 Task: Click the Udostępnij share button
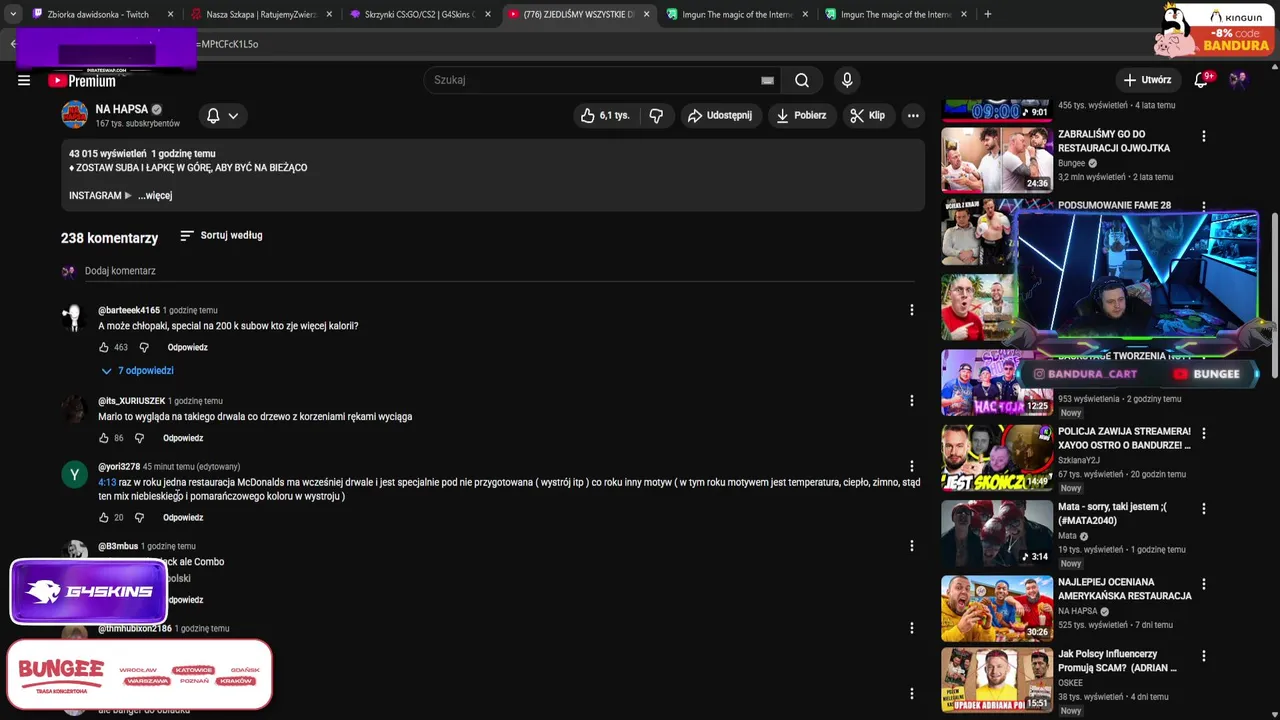point(720,116)
